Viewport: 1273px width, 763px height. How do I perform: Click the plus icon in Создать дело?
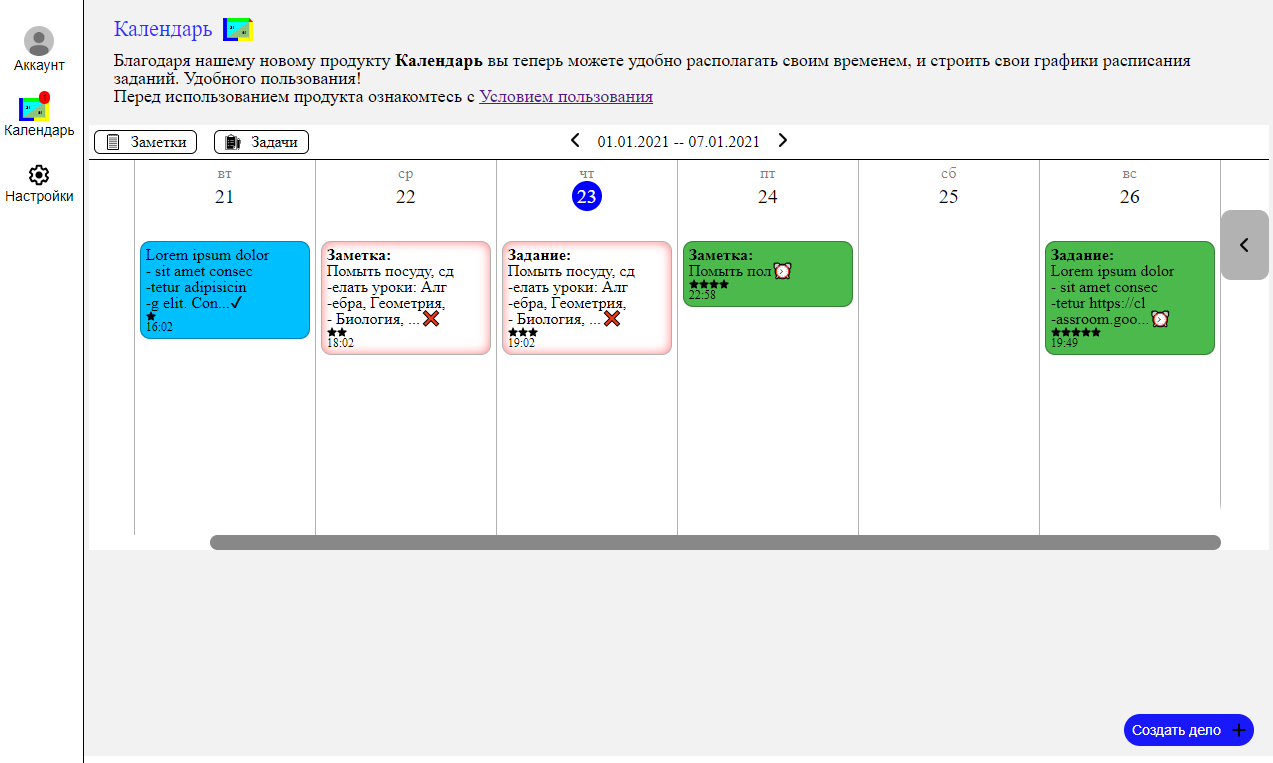click(1238, 730)
